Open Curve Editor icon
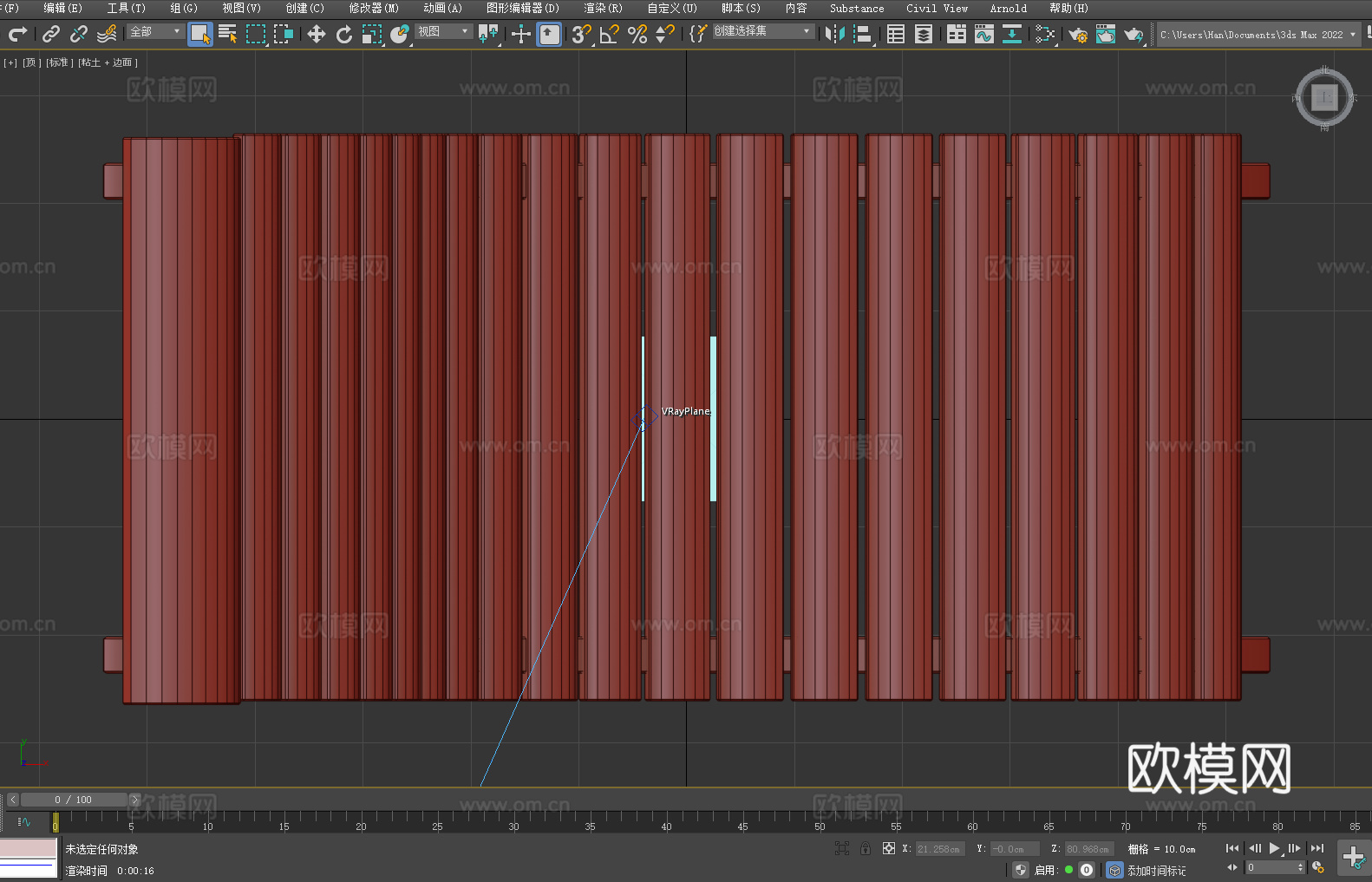This screenshot has width=1372, height=882. pyautogui.click(x=984, y=34)
